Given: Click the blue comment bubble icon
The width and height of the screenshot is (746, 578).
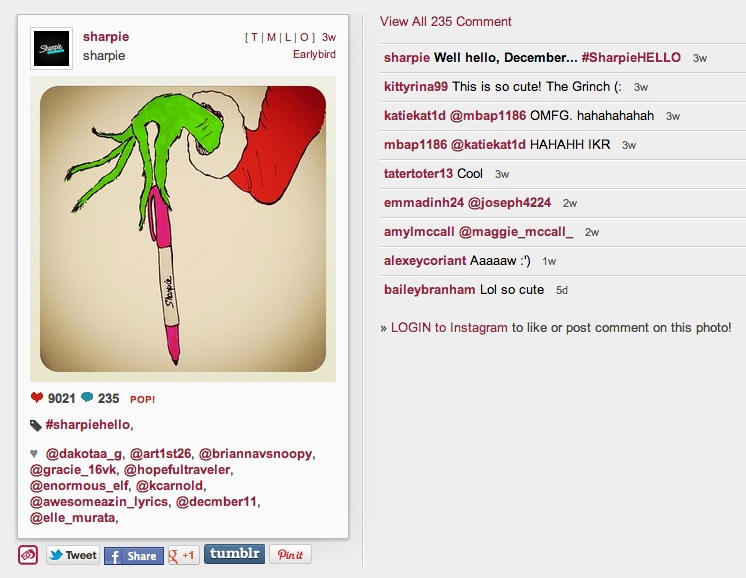Looking at the screenshot, I should click(x=87, y=397).
